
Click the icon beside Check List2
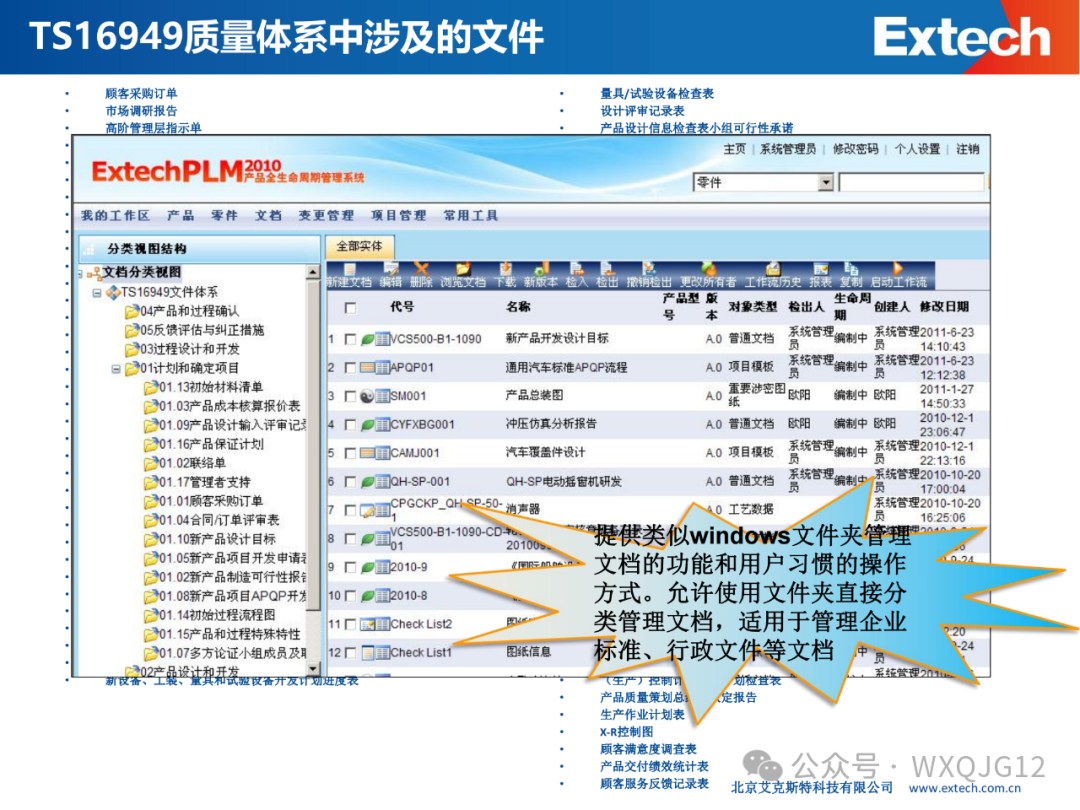[368, 625]
